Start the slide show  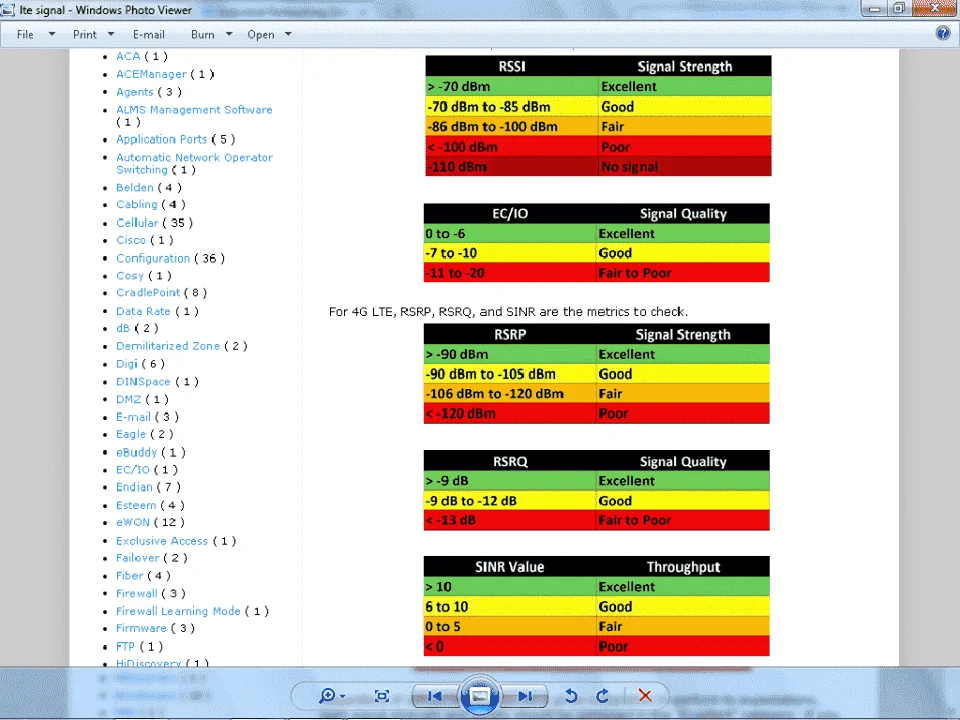pos(479,696)
